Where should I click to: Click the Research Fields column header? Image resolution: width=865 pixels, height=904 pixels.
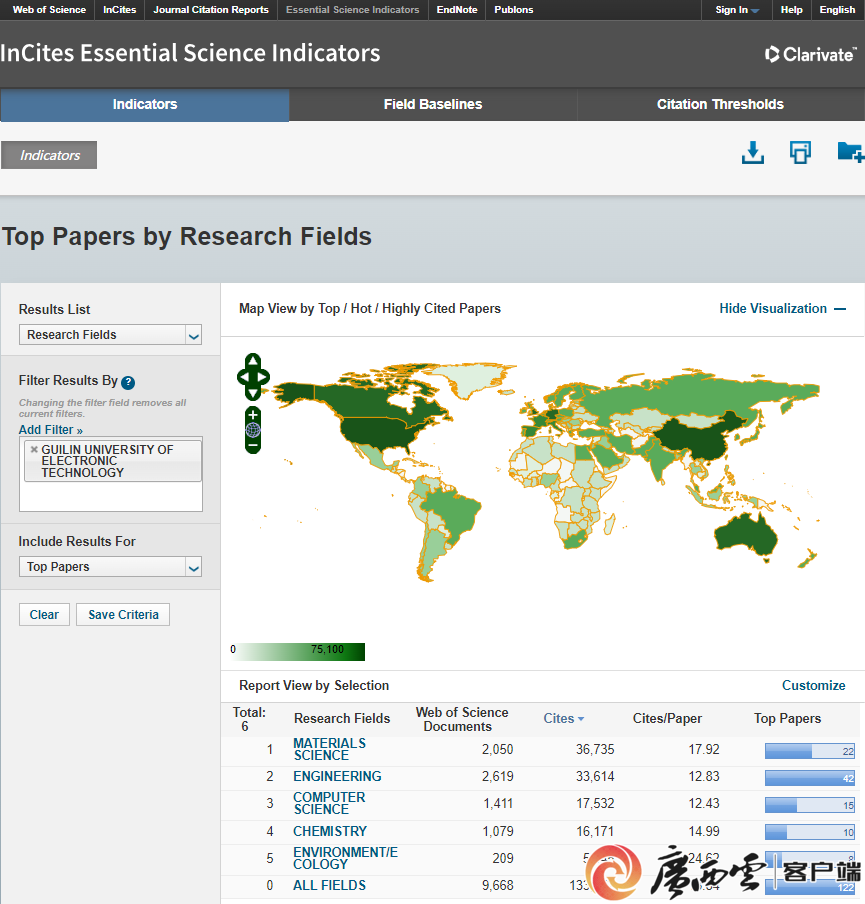(x=342, y=718)
